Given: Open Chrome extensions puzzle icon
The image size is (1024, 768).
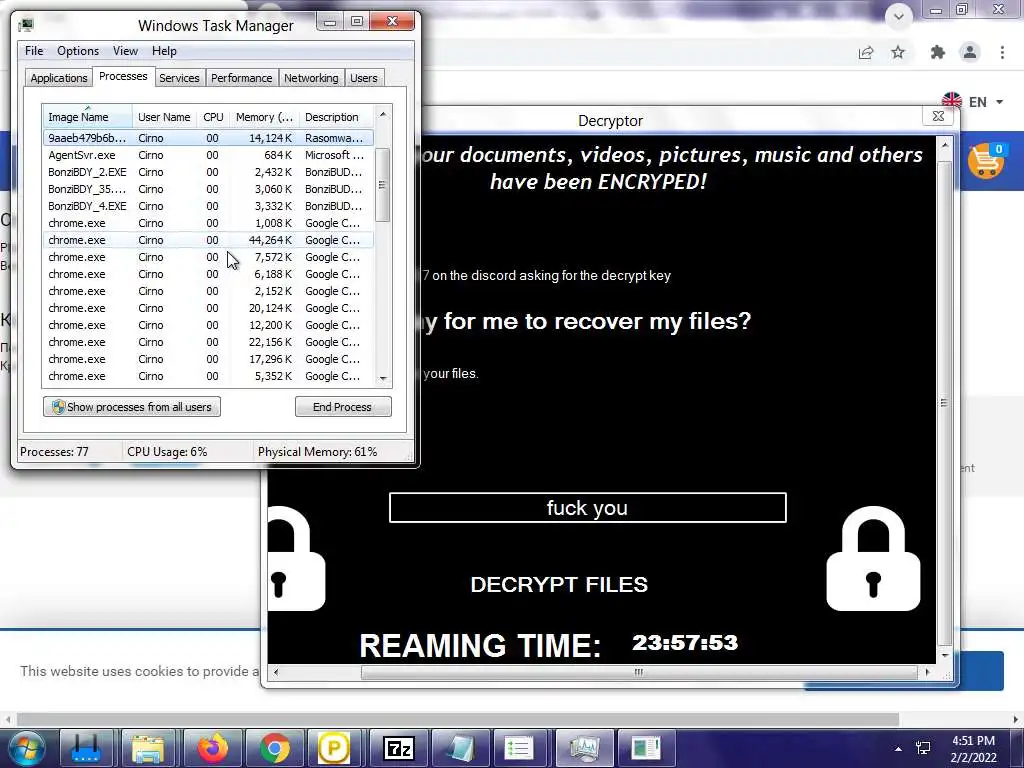Looking at the screenshot, I should coord(938,52).
